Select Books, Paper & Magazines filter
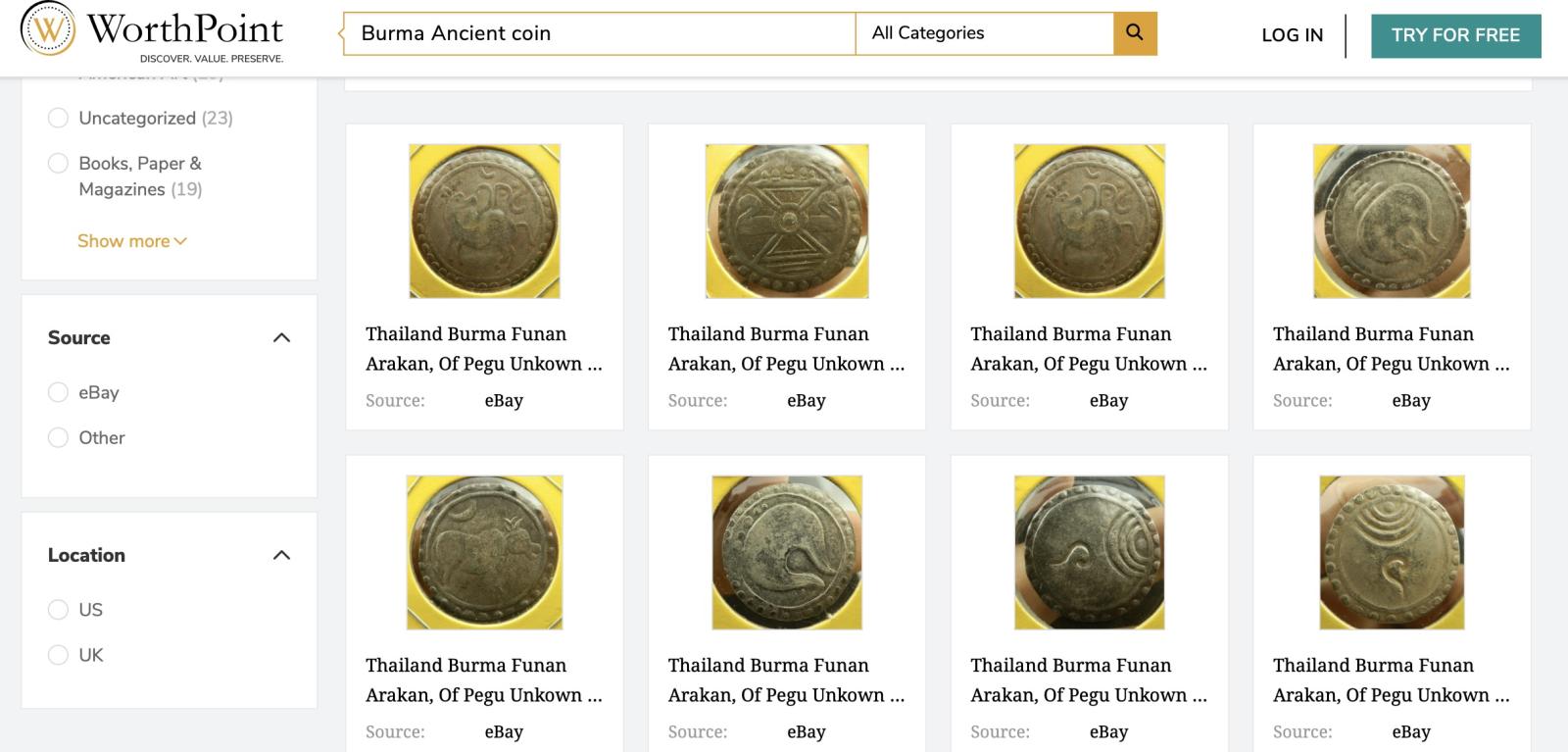Image resolution: width=1568 pixels, height=752 pixels. [59, 164]
